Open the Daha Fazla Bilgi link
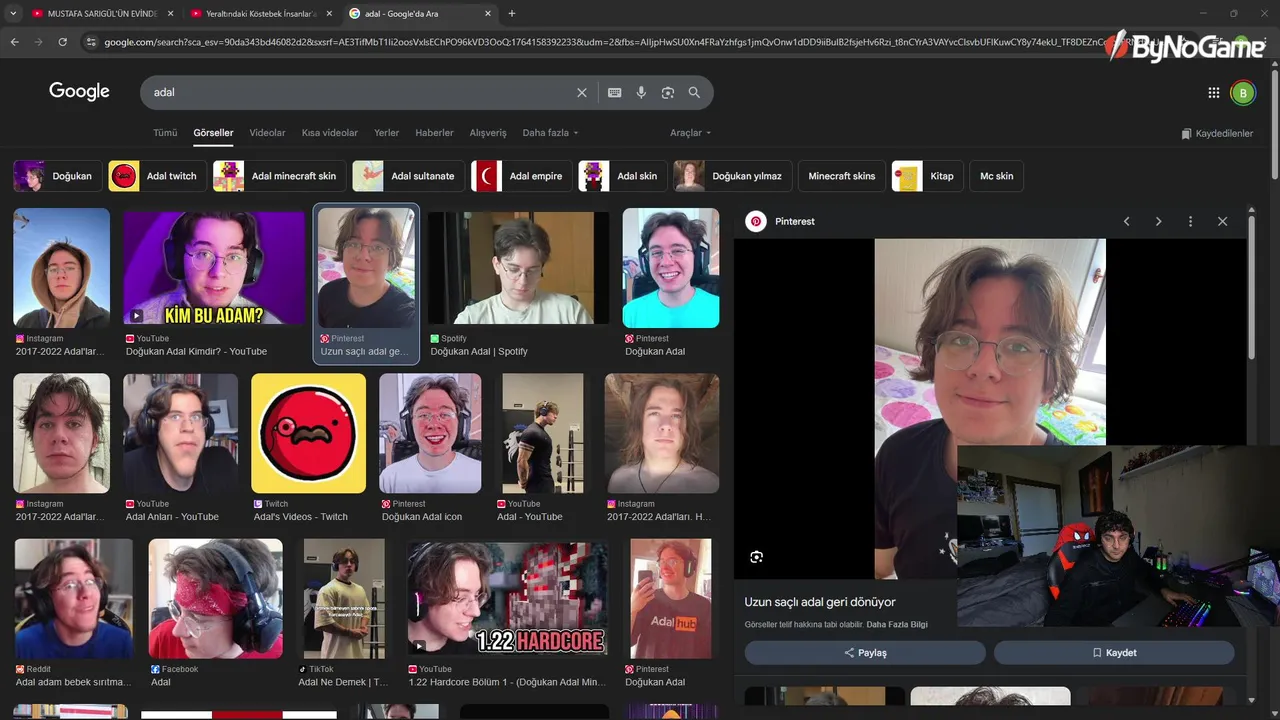The image size is (1280, 720). point(897,625)
